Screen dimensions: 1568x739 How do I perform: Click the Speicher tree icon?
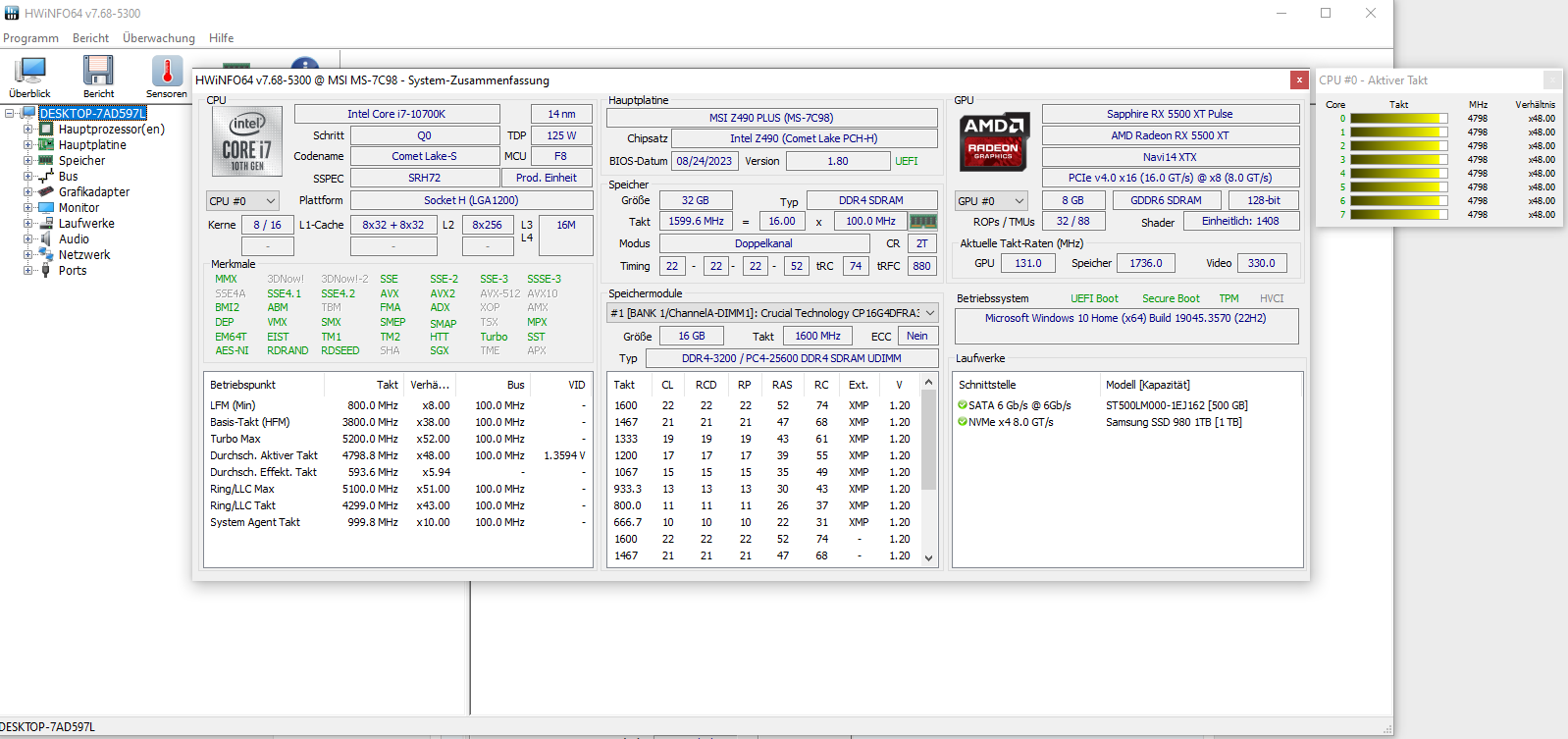click(x=46, y=160)
